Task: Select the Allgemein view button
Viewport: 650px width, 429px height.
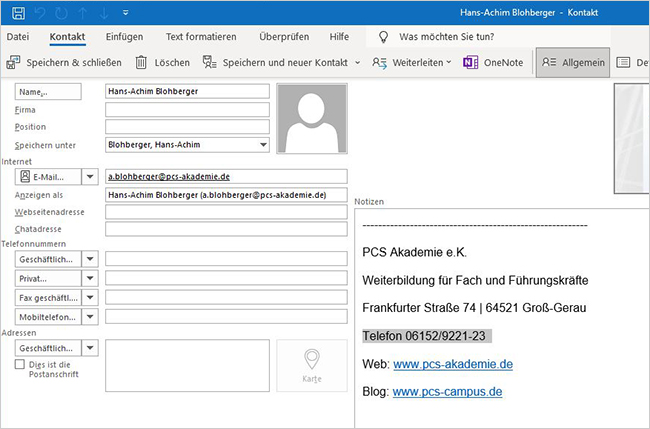Action: click(x=573, y=63)
